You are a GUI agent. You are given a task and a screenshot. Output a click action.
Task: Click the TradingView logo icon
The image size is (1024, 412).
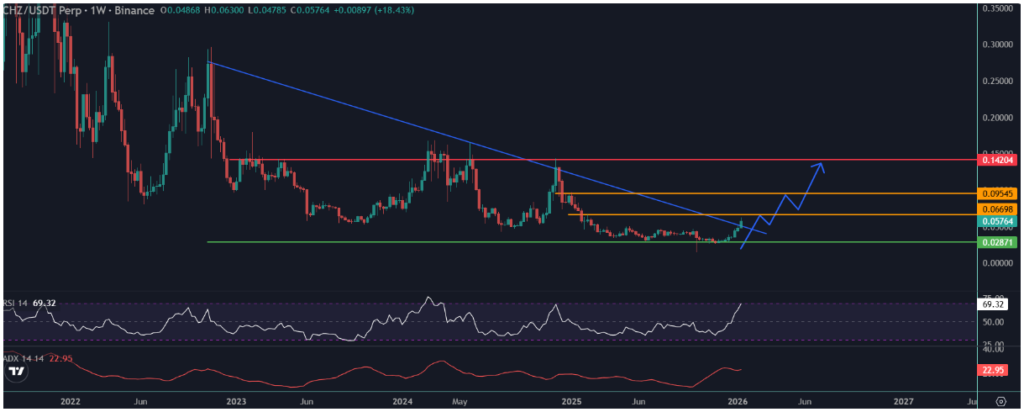click(x=16, y=371)
